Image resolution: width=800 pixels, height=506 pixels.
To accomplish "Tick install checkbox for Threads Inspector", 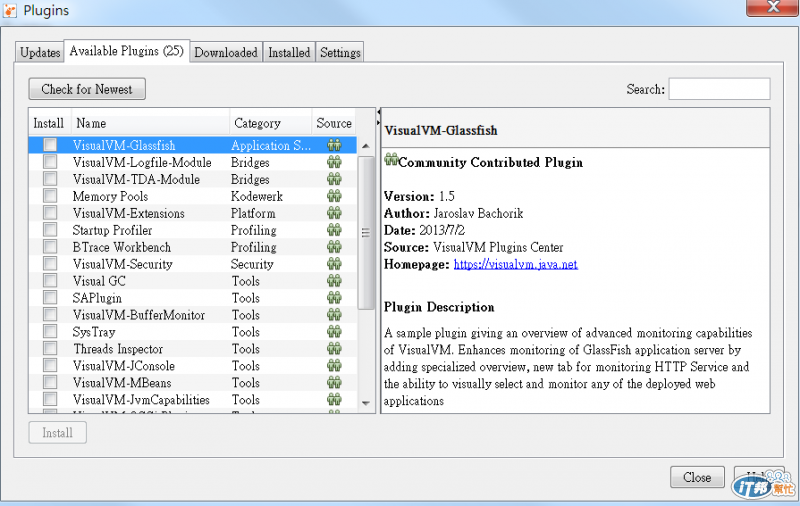I will click(x=50, y=348).
